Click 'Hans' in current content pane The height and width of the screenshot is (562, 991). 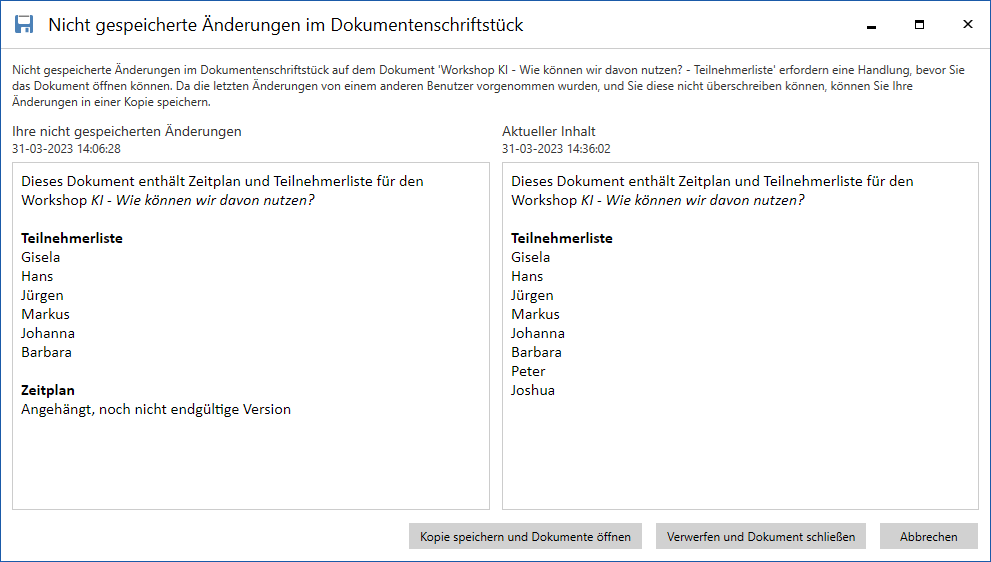click(x=527, y=276)
